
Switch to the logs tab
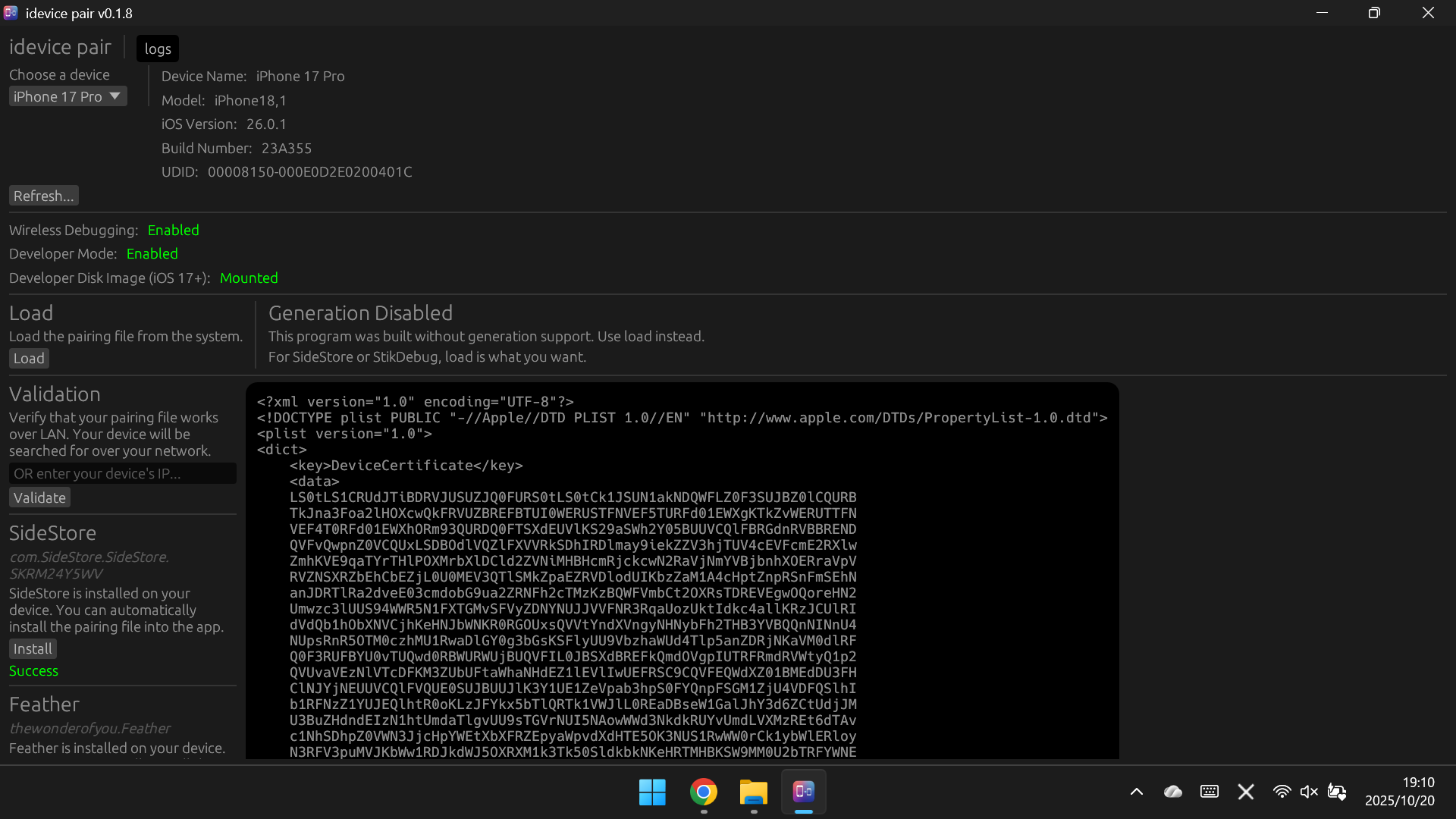[158, 49]
